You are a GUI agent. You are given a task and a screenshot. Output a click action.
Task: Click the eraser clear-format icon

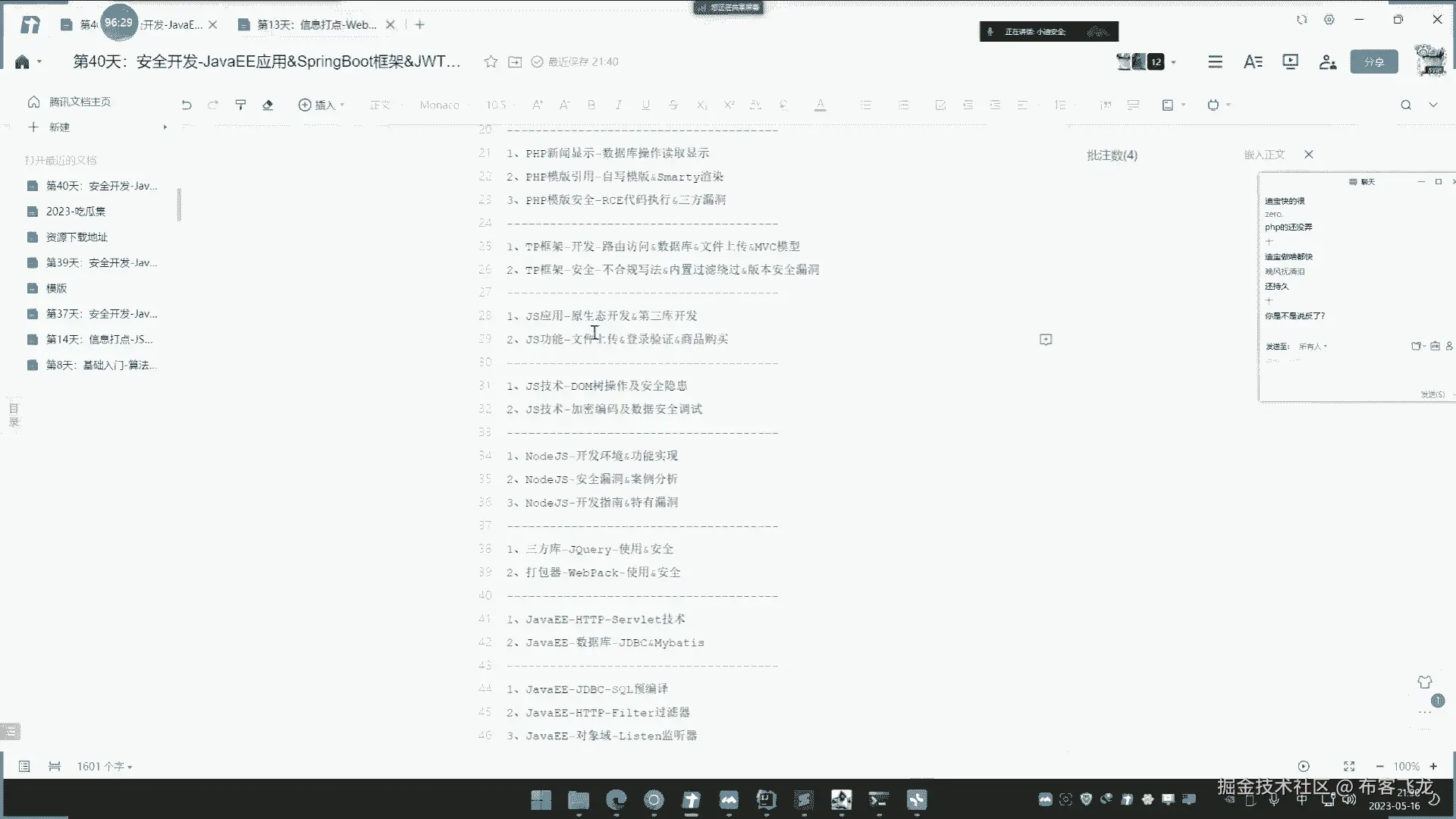[x=268, y=105]
